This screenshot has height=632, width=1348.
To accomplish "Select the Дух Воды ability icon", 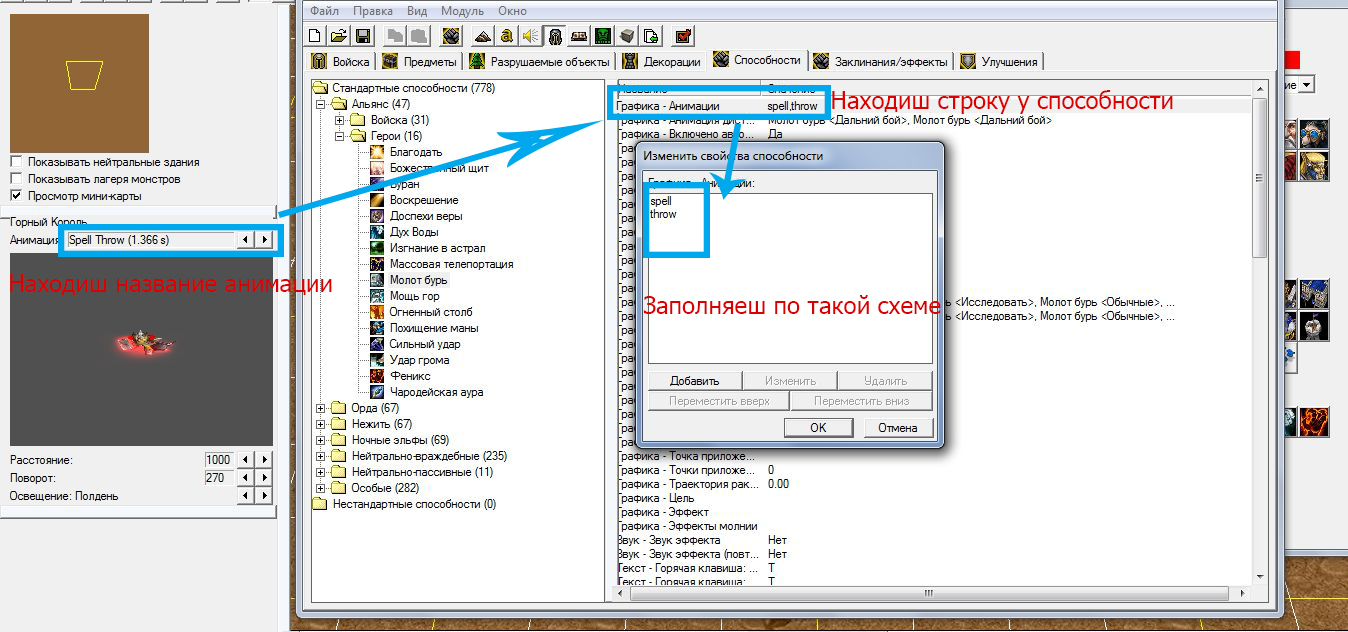I will (377, 232).
